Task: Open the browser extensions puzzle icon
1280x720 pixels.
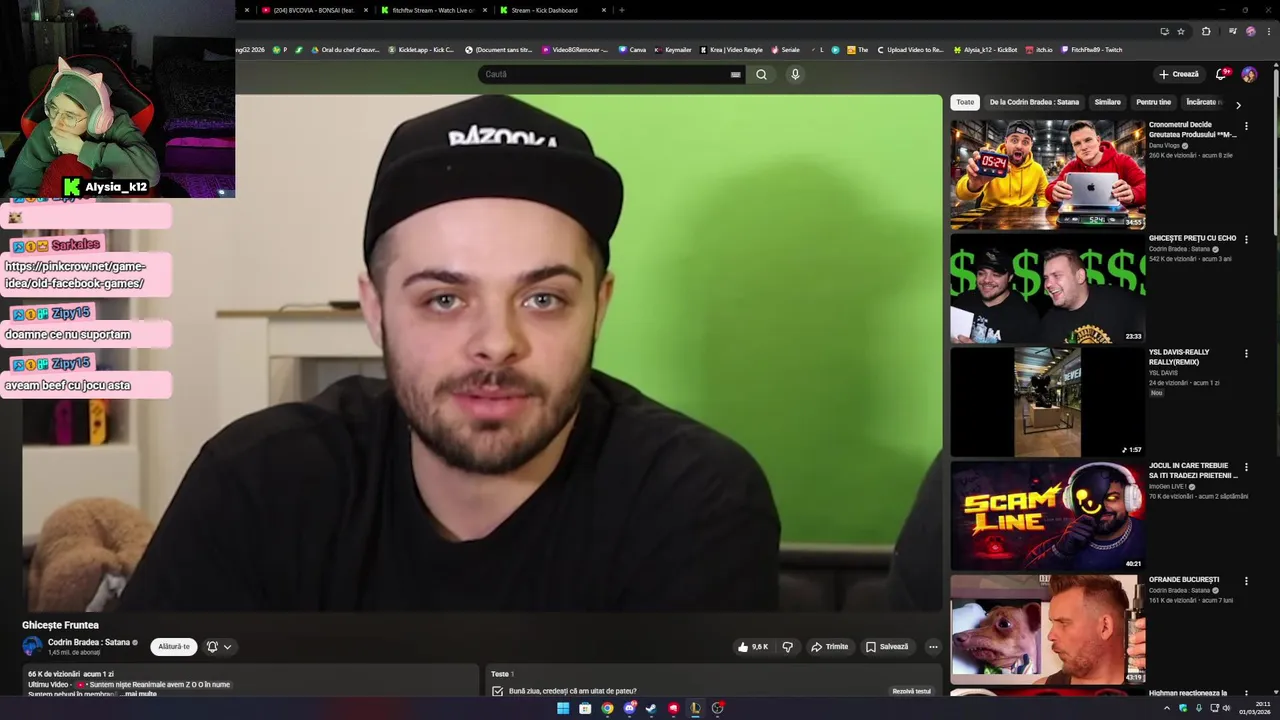Action: (x=1206, y=31)
